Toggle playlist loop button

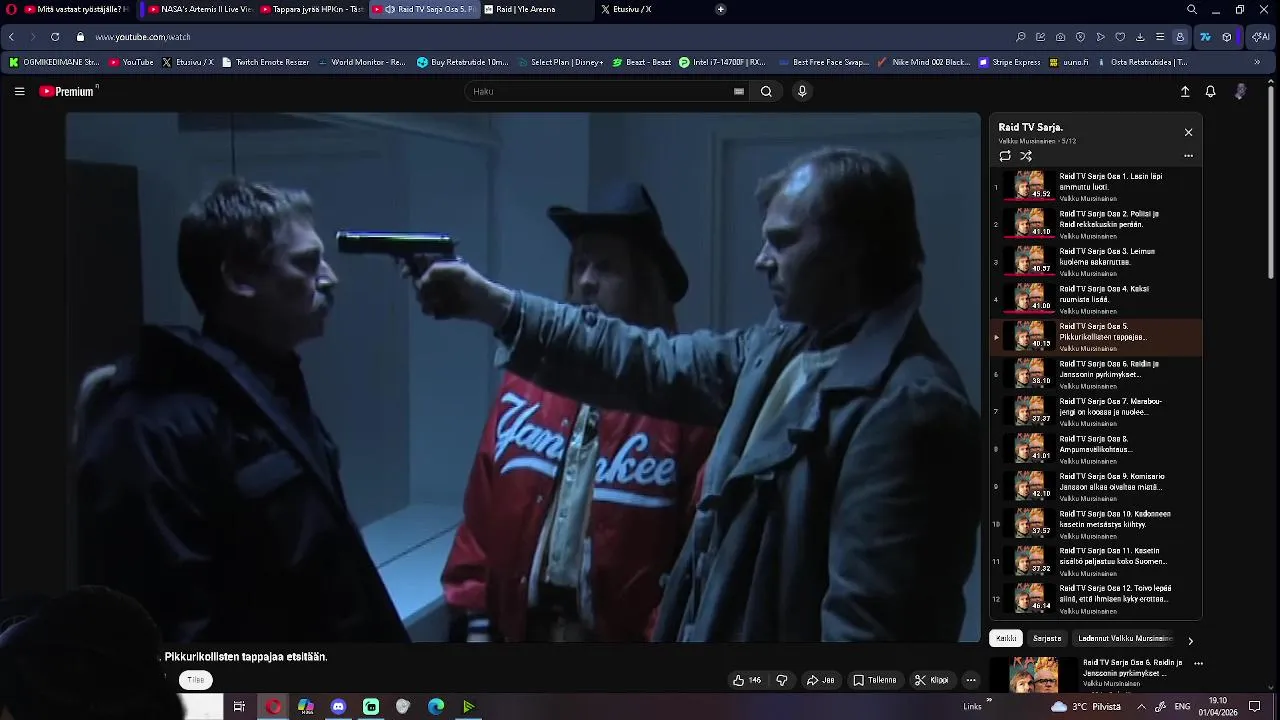[x=1005, y=156]
